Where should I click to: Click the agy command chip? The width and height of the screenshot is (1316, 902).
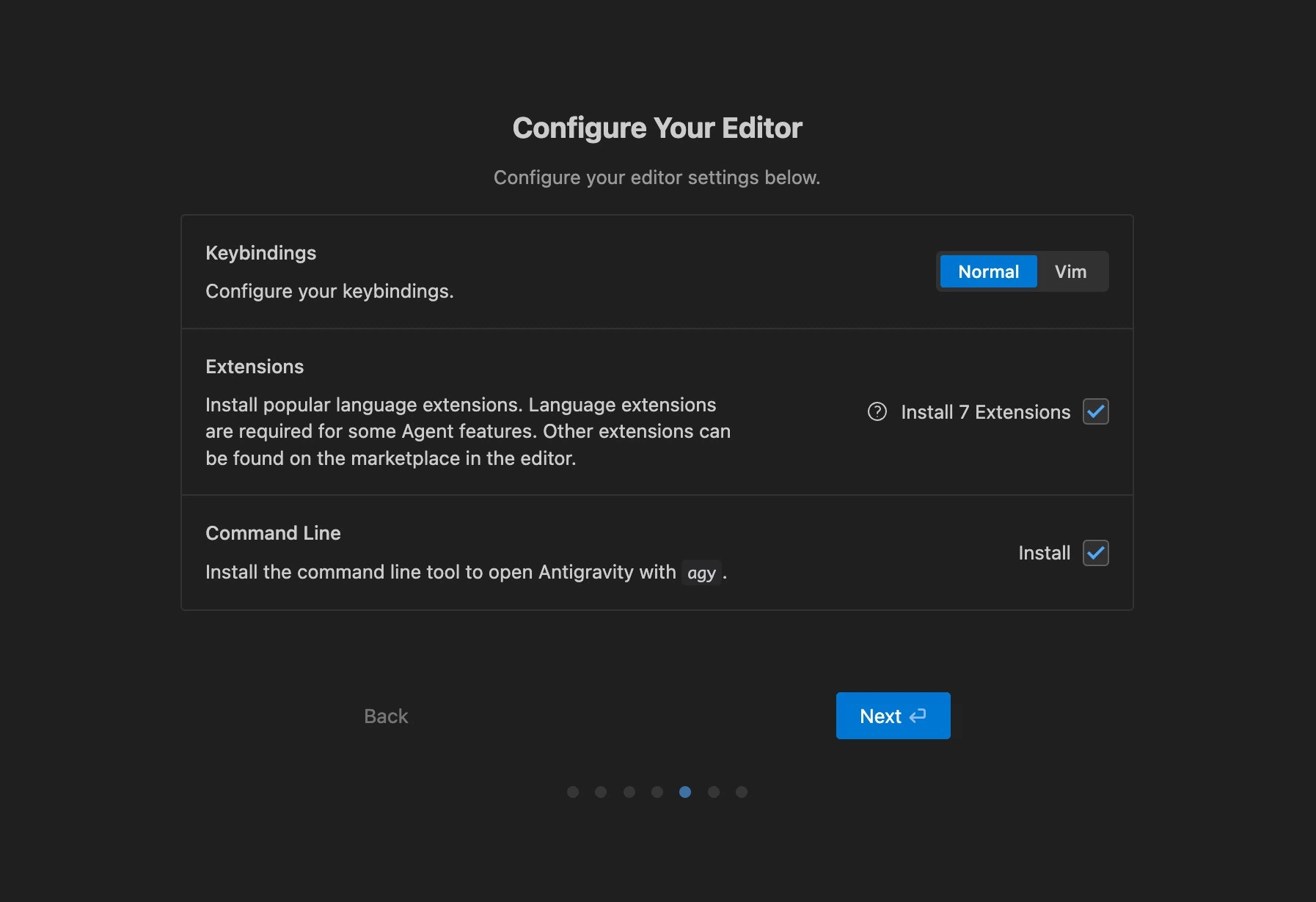(x=701, y=572)
